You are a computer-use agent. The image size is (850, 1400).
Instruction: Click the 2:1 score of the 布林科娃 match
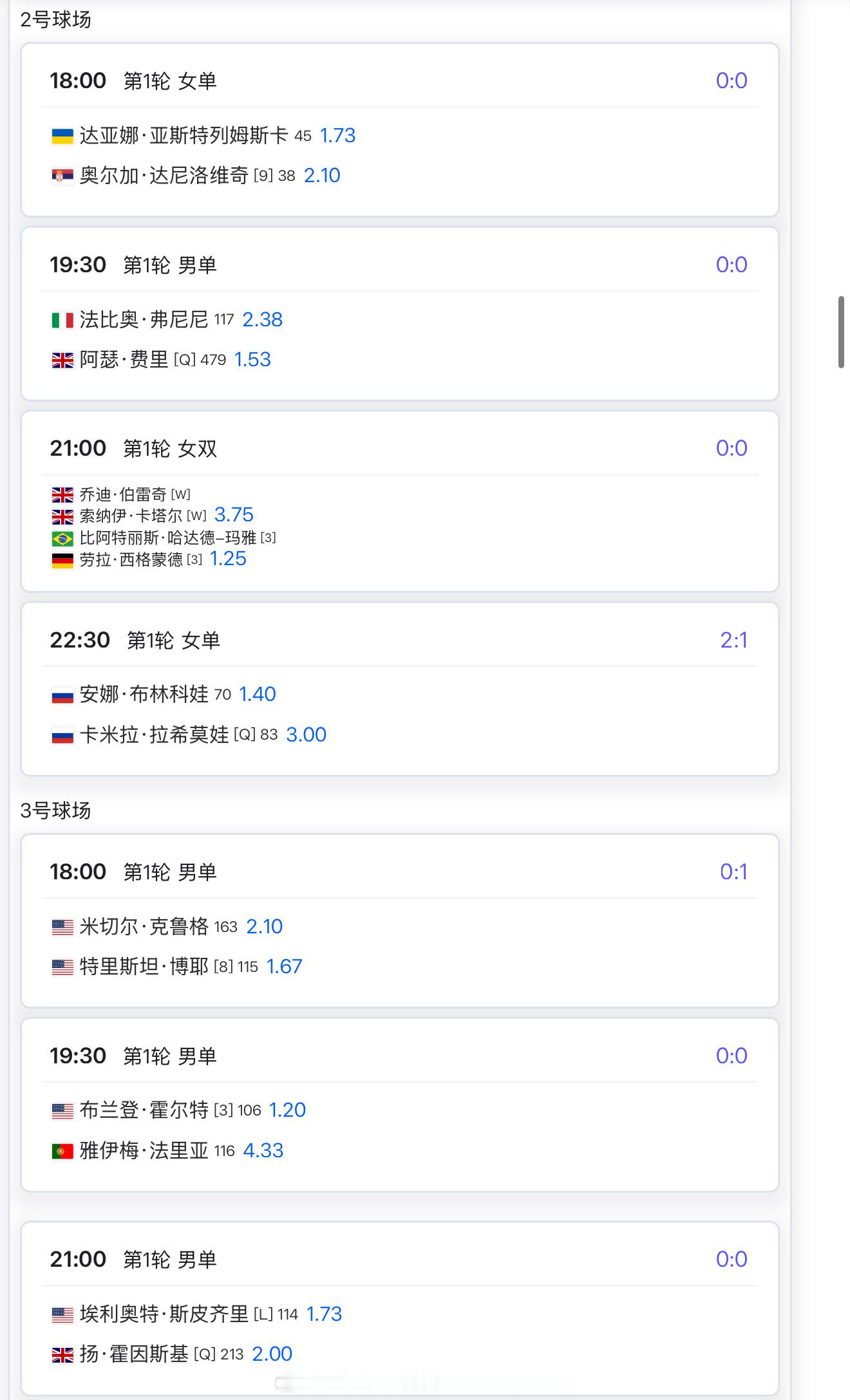coord(733,640)
